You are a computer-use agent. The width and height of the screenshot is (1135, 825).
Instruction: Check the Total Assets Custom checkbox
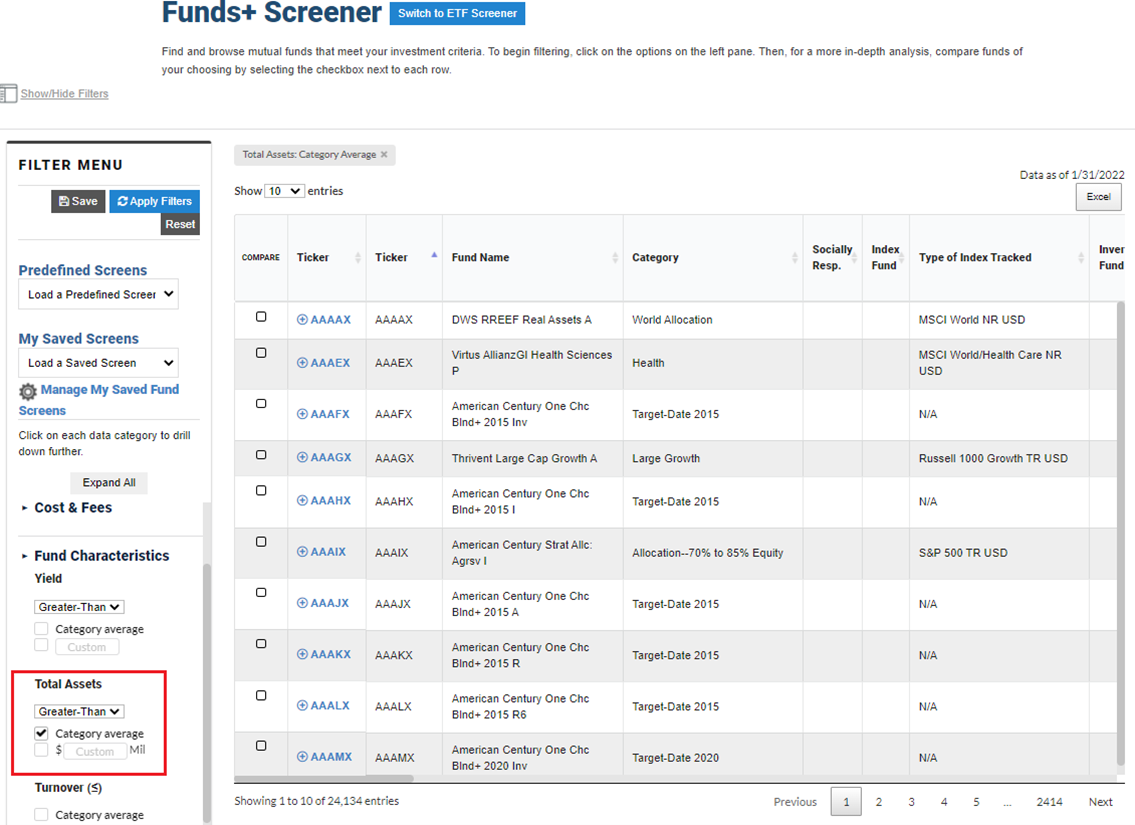(41, 750)
